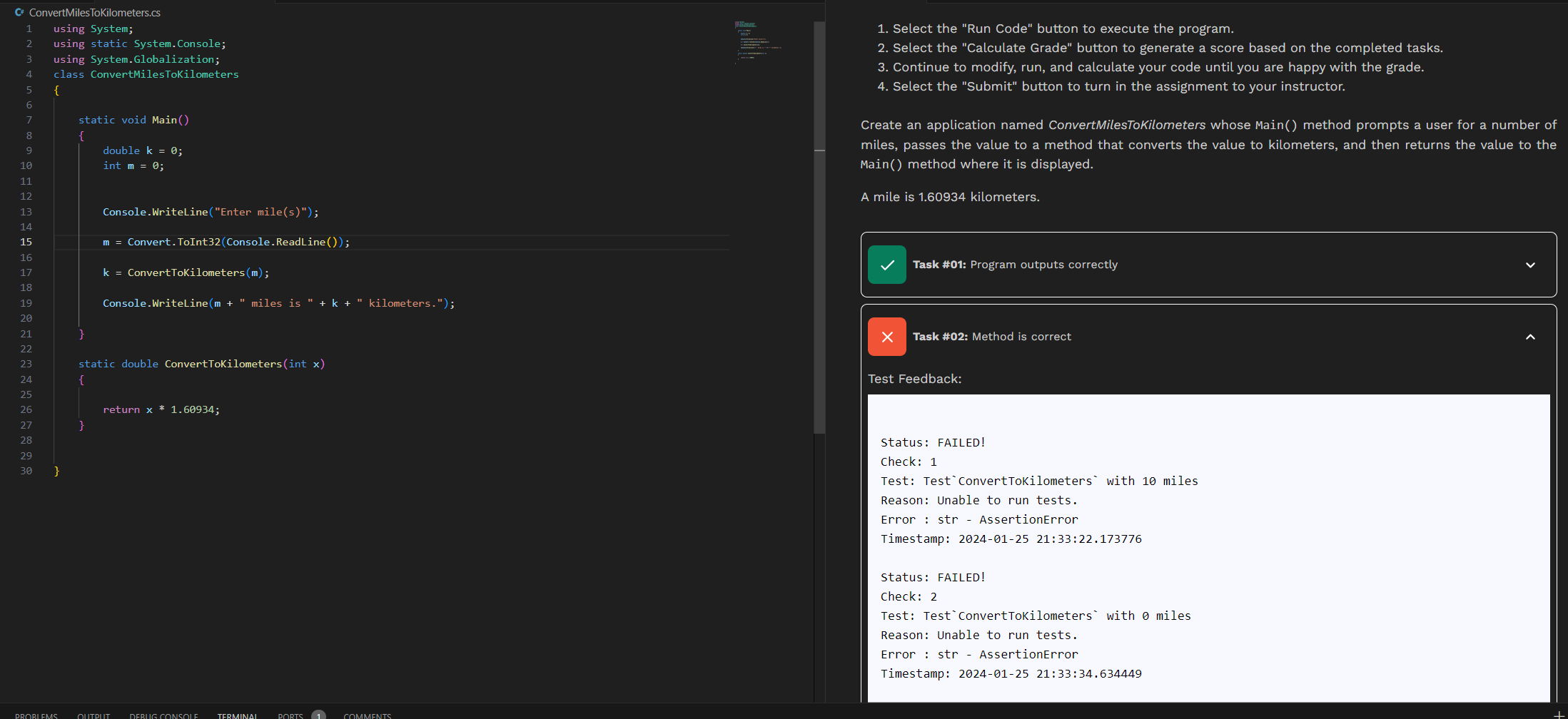Screen dimensions: 1568x719
Task: Click the plus icon for new terminal
Action: coord(1559,715)
